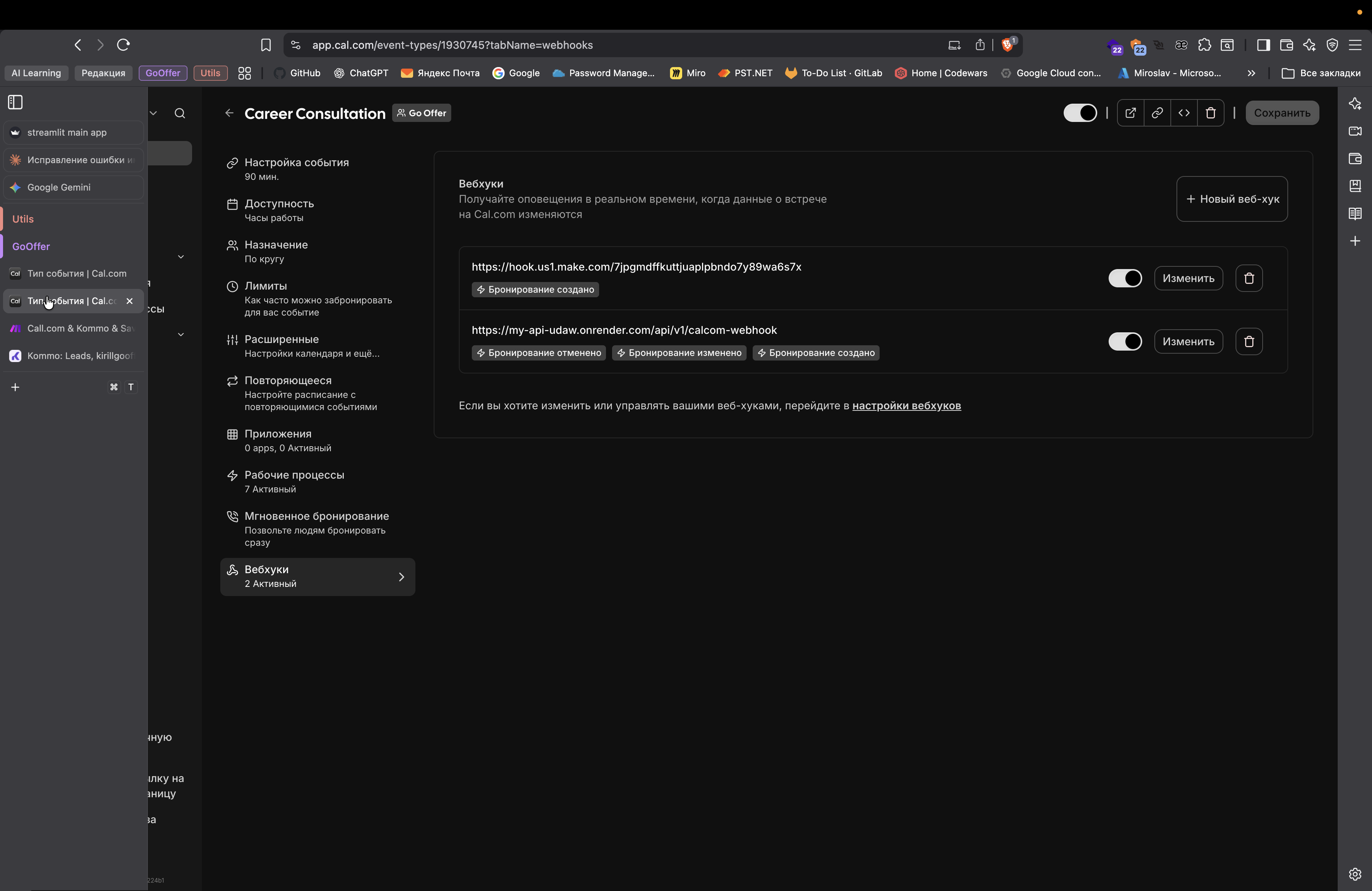Go back using arrow beside Career Consultation

tap(229, 113)
